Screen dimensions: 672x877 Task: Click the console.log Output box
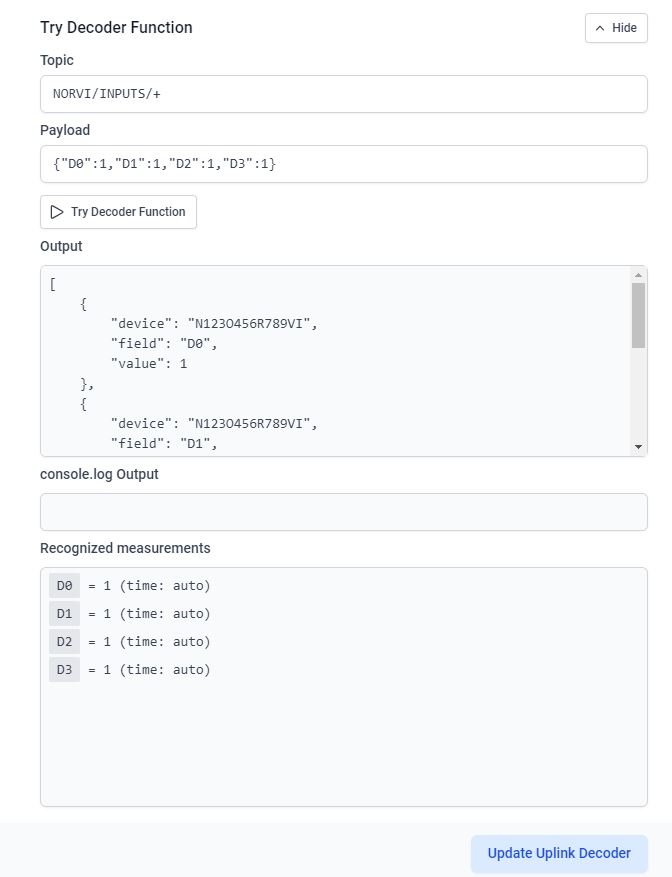click(x=343, y=512)
